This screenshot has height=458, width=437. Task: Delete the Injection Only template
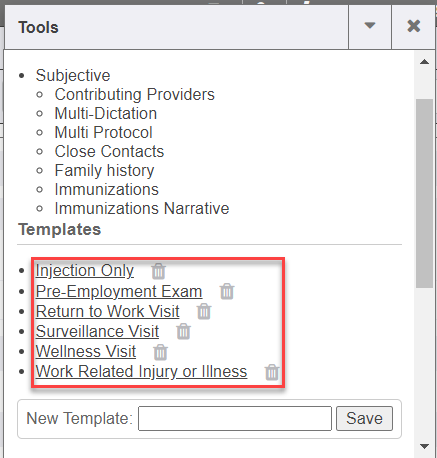(158, 271)
